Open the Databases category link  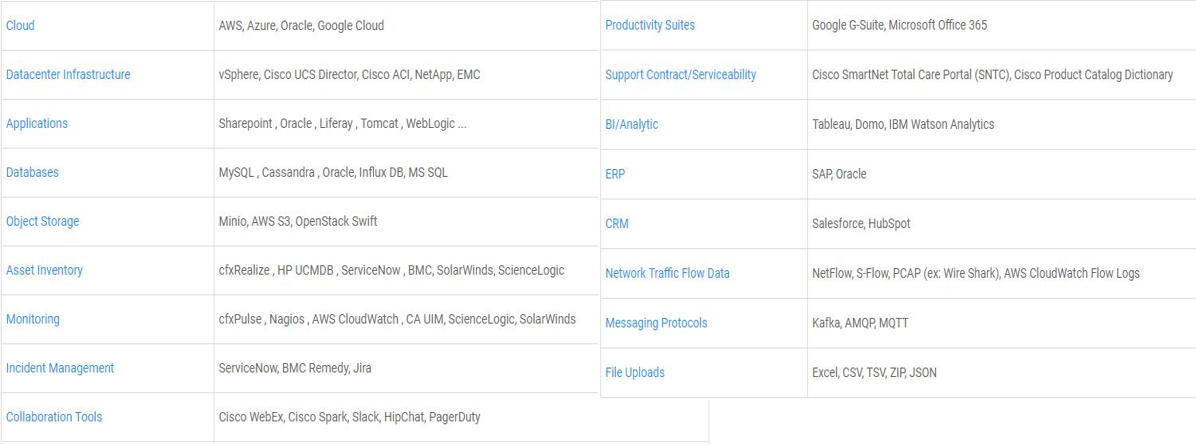click(32, 172)
